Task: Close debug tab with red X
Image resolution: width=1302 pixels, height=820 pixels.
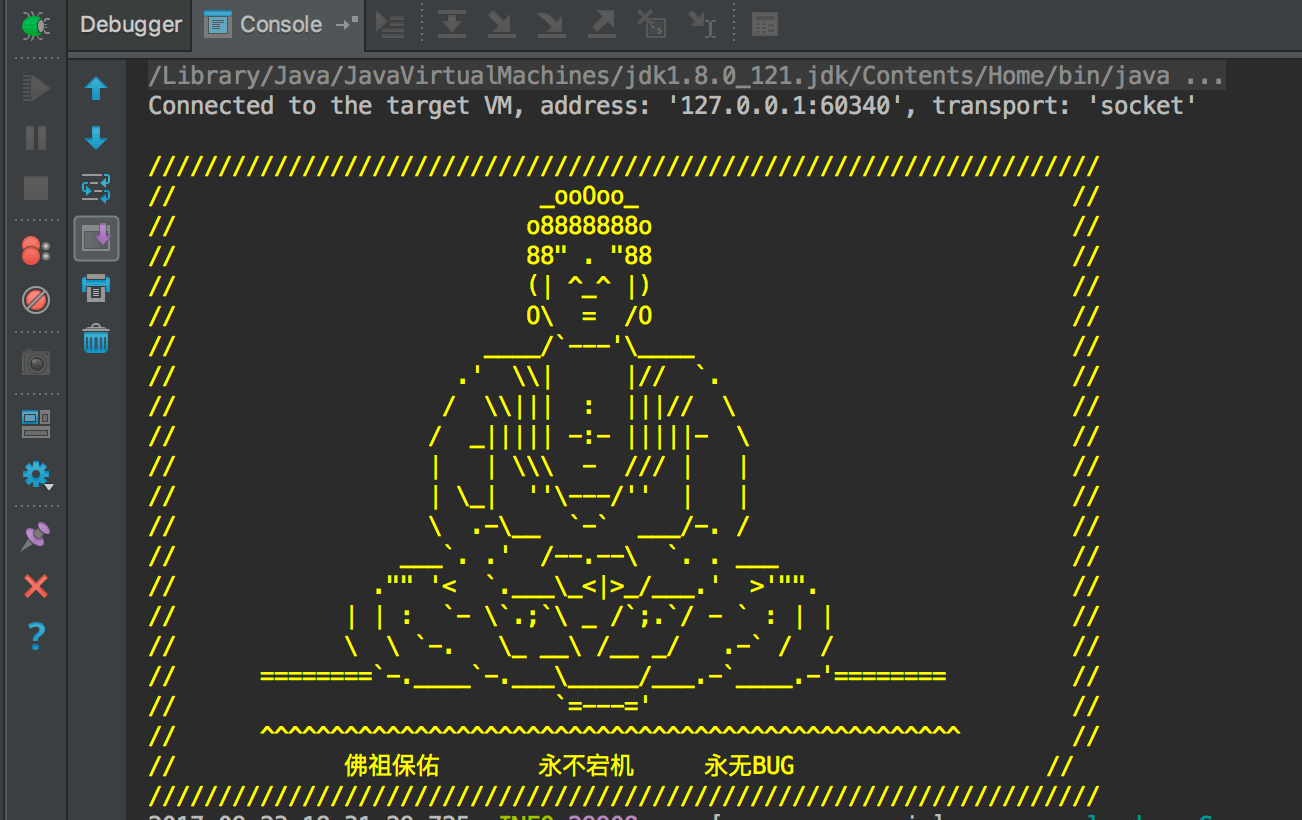Action: point(36,586)
